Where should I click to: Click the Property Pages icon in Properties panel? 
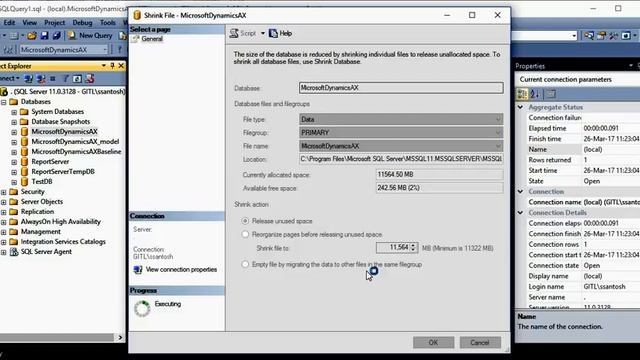tap(551, 94)
